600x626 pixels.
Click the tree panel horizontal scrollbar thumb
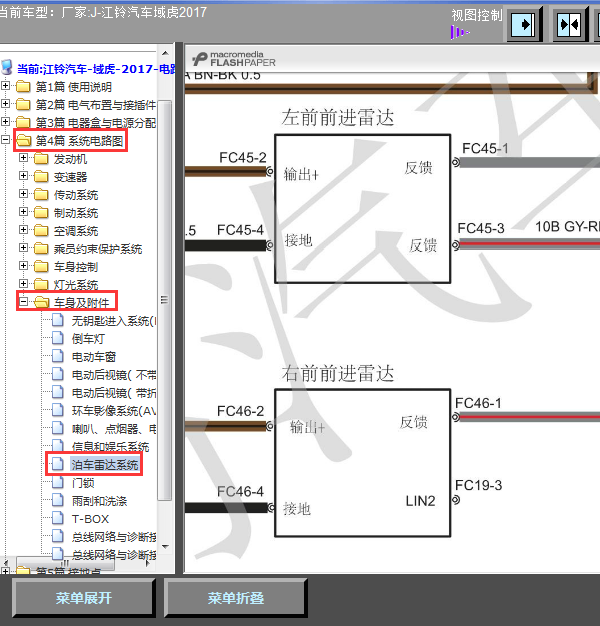pyautogui.click(x=66, y=563)
